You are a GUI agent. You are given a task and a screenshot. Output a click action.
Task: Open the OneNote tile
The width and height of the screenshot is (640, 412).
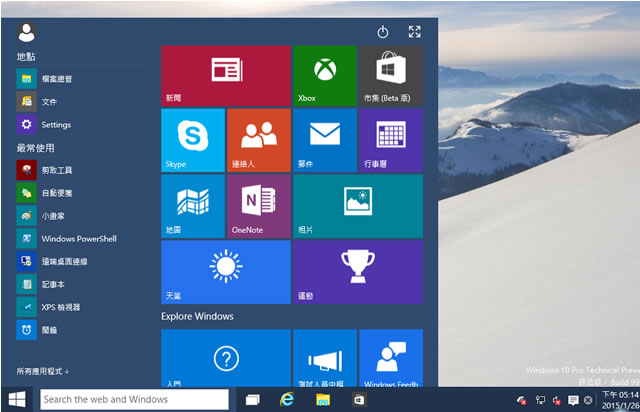[258, 206]
